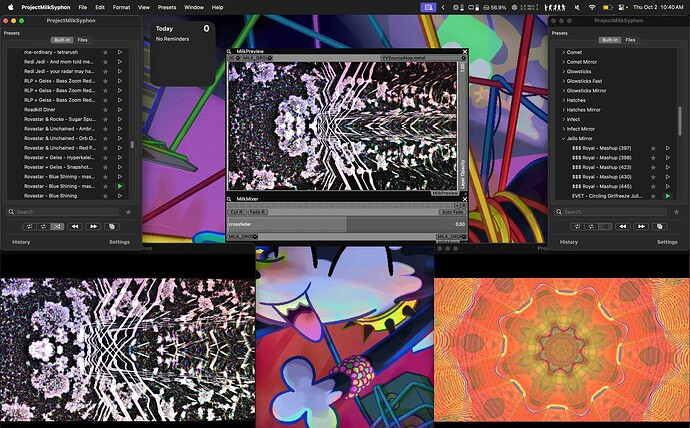Toggle favorites filter star in left search bar
This screenshot has height=428, width=690.
click(x=128, y=212)
